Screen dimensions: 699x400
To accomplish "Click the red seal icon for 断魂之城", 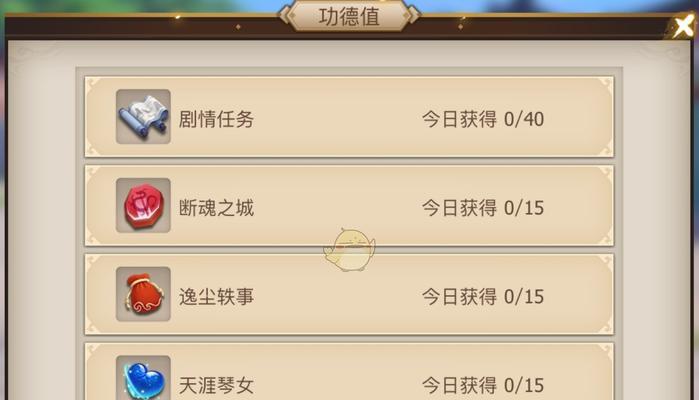I will pyautogui.click(x=143, y=206).
